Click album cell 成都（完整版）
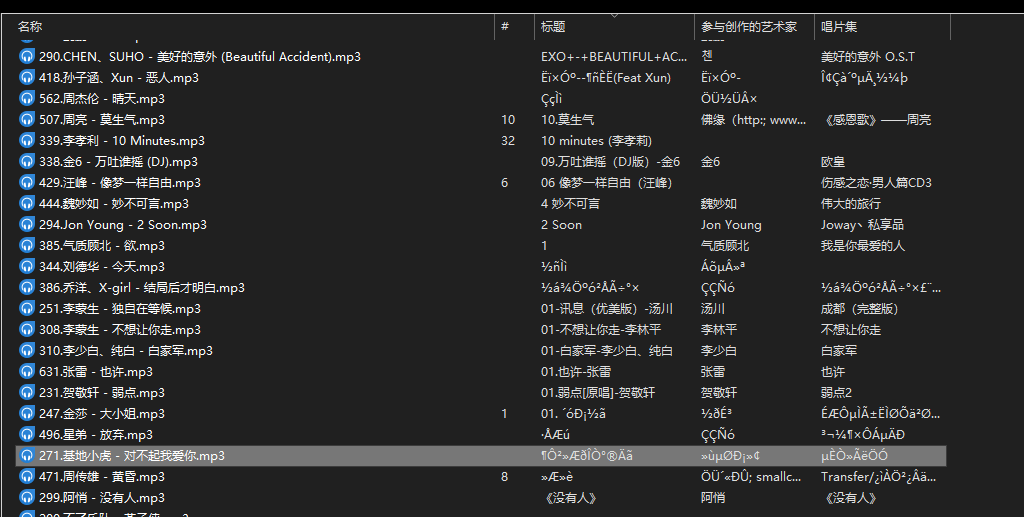Viewport: 1024px width, 517px height. [x=859, y=309]
